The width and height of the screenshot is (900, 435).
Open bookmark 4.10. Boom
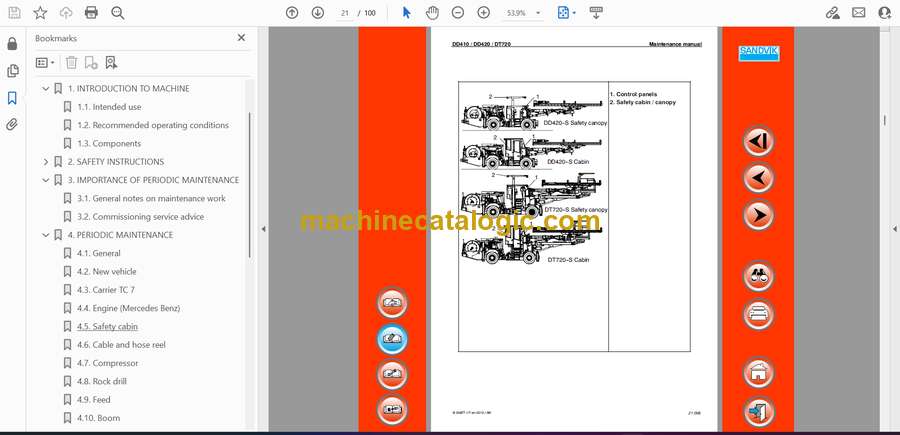point(99,418)
